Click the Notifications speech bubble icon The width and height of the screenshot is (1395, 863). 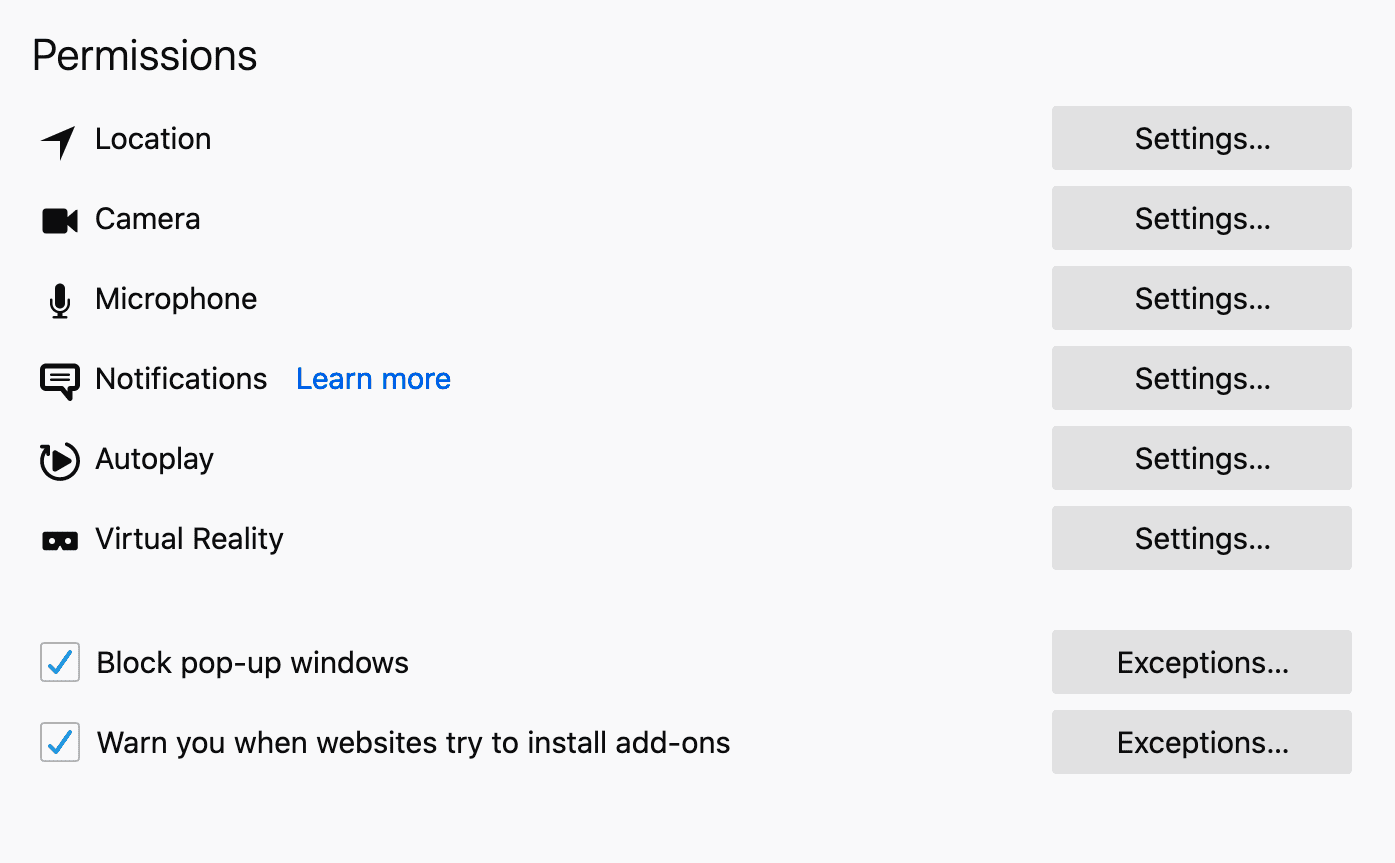tap(60, 381)
